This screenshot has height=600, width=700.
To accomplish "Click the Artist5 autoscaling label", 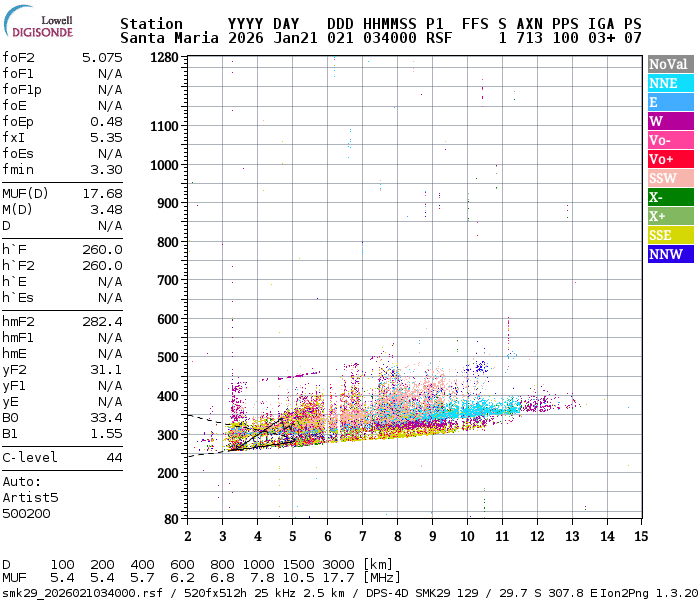I will click(x=30, y=497).
